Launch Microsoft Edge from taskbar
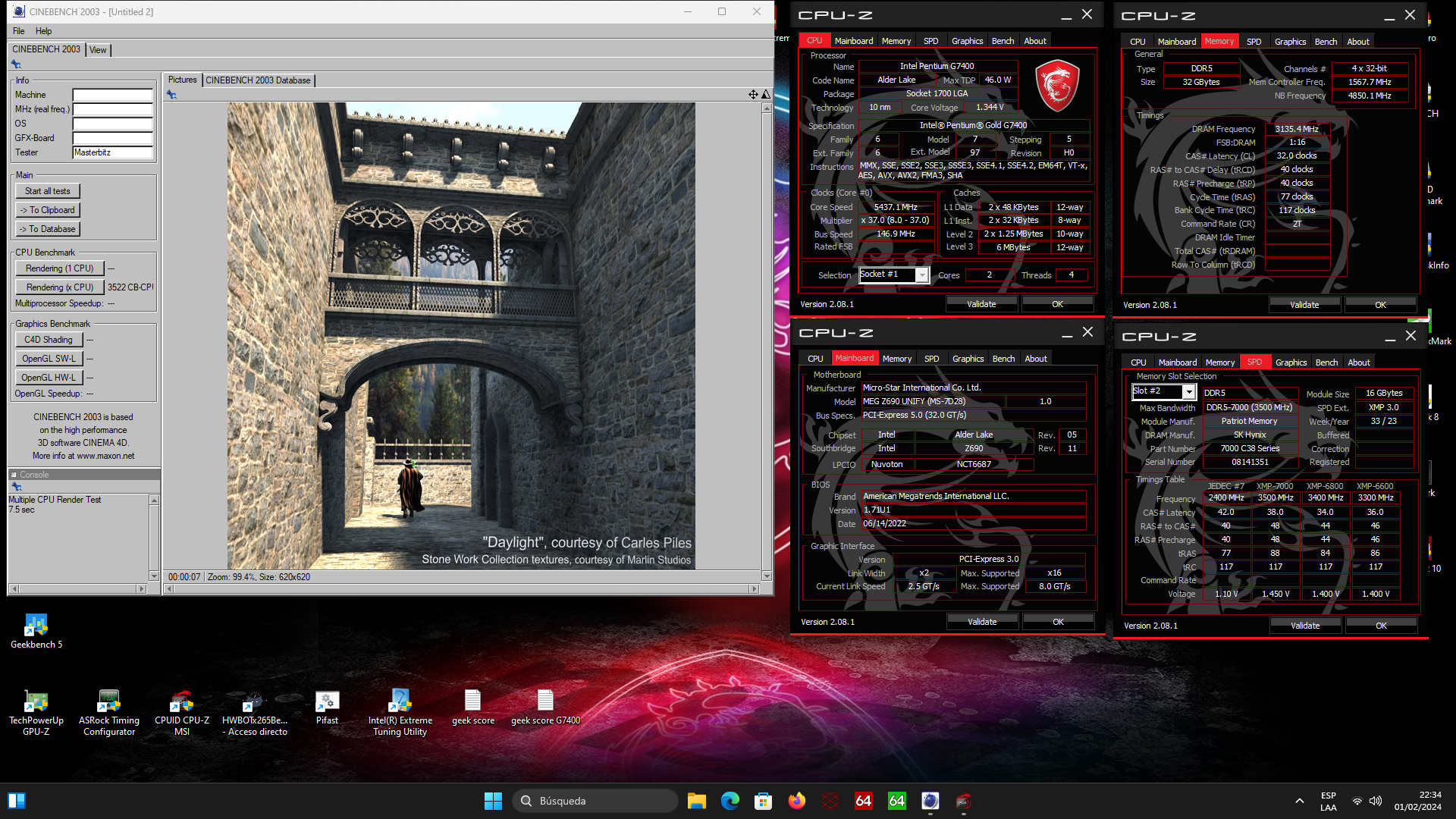The image size is (1456, 819). click(730, 801)
